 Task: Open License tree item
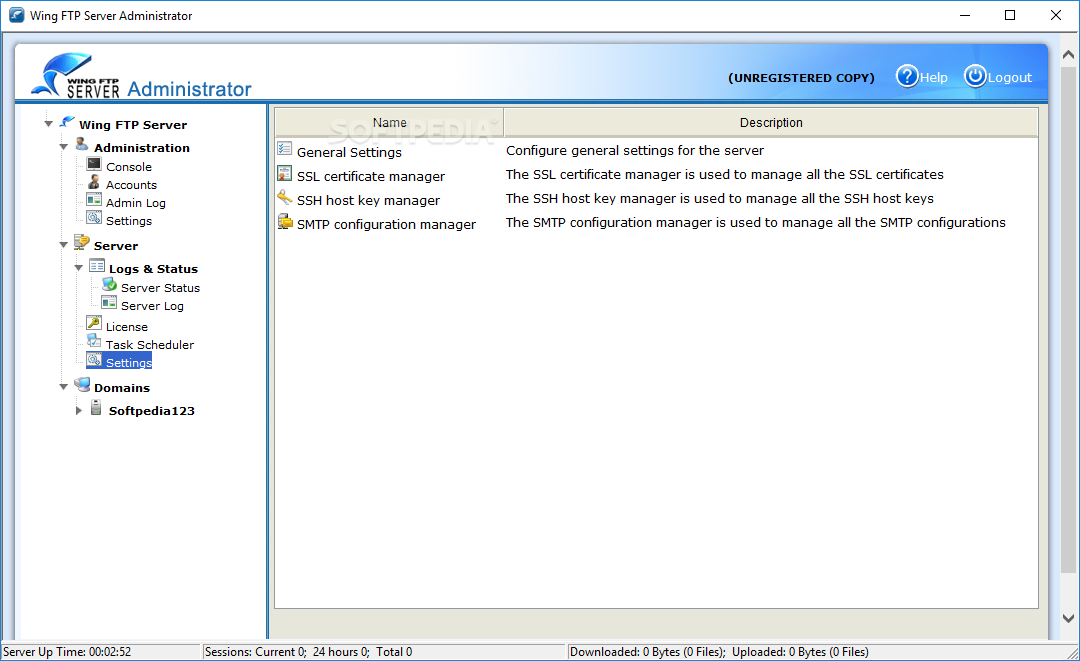click(127, 326)
